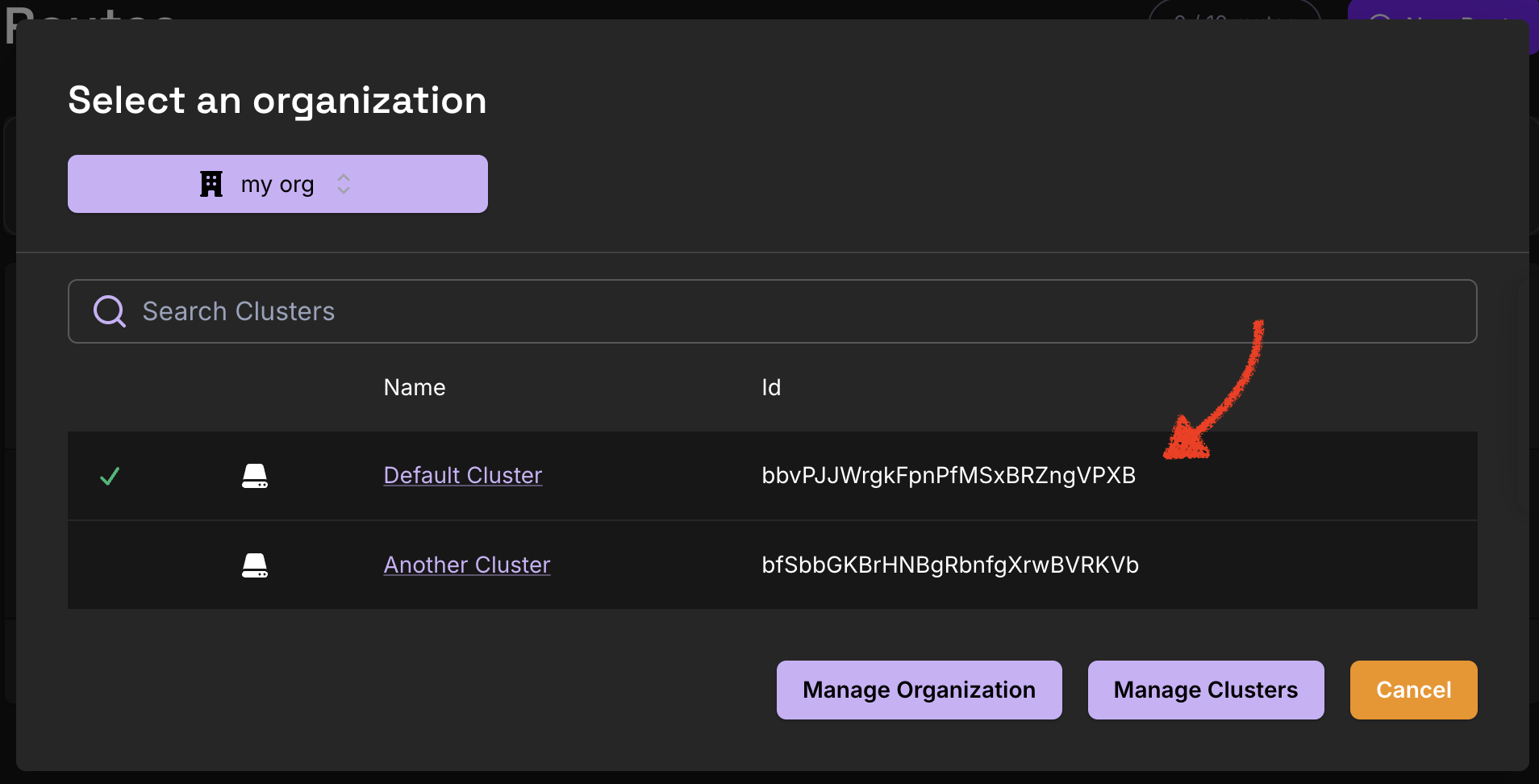
Task: Click the magnifier search icon
Action: (110, 311)
